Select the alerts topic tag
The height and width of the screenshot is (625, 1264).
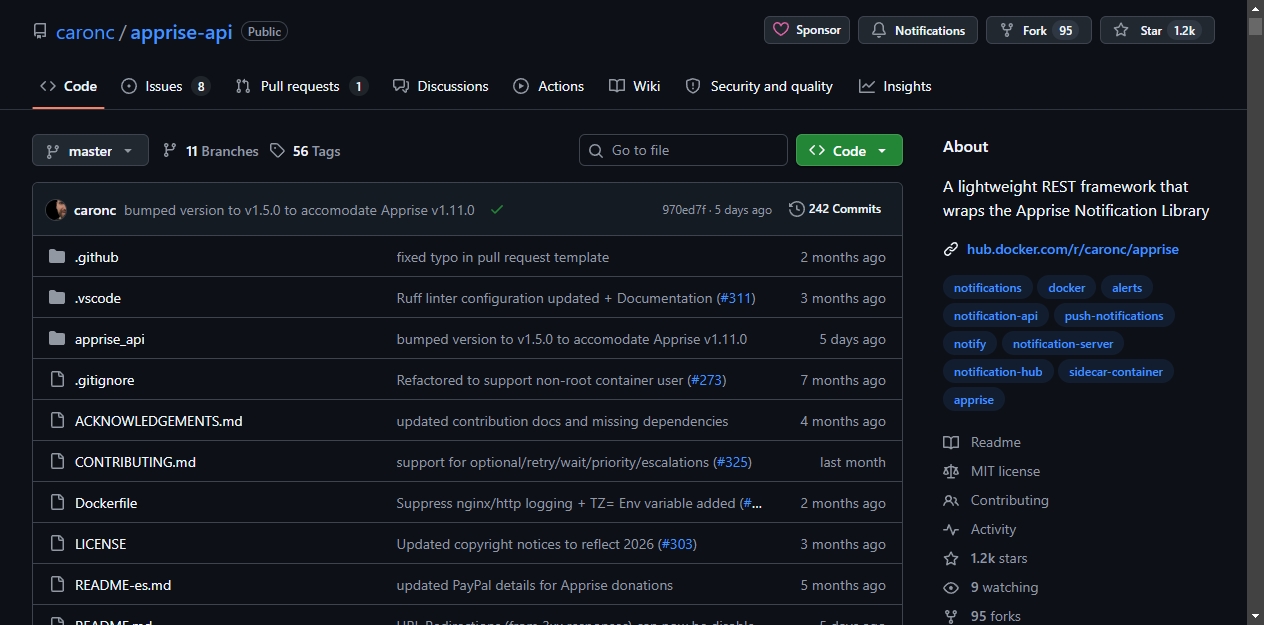(x=1127, y=288)
